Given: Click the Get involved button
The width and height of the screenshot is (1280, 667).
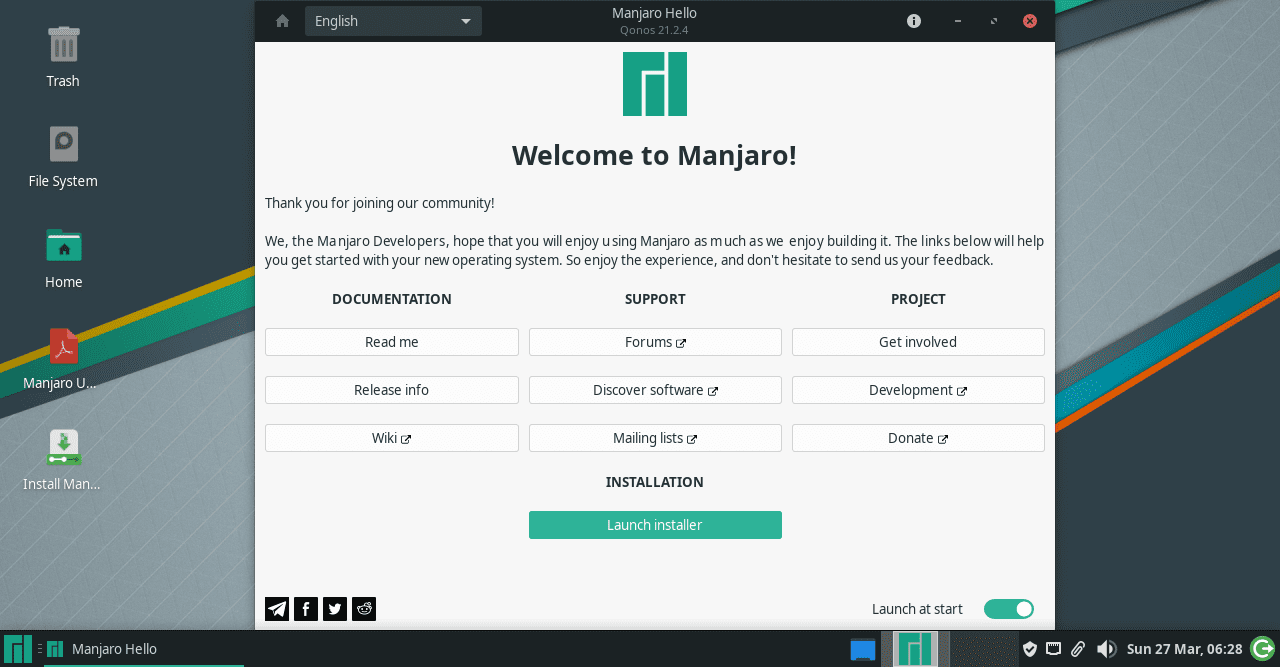Looking at the screenshot, I should pos(918,342).
